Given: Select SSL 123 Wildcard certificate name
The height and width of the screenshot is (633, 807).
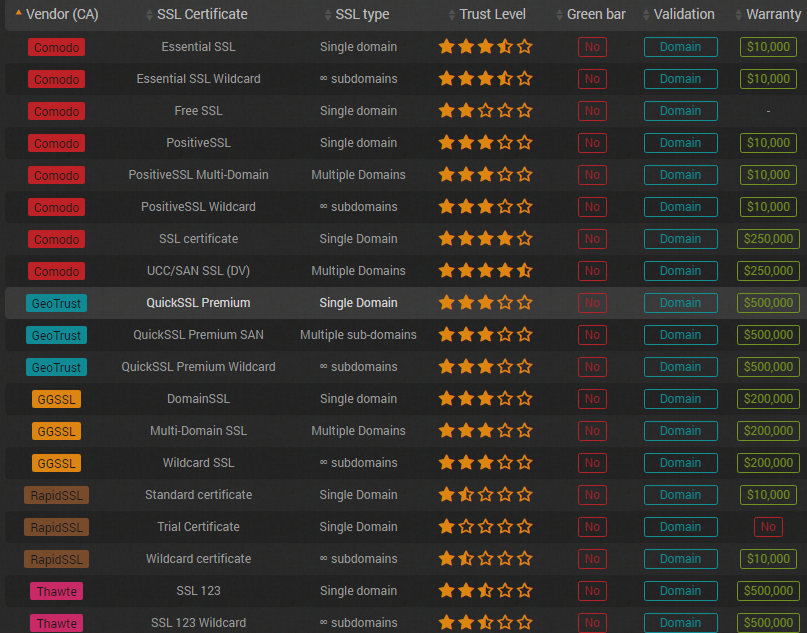Looking at the screenshot, I should [x=199, y=623].
